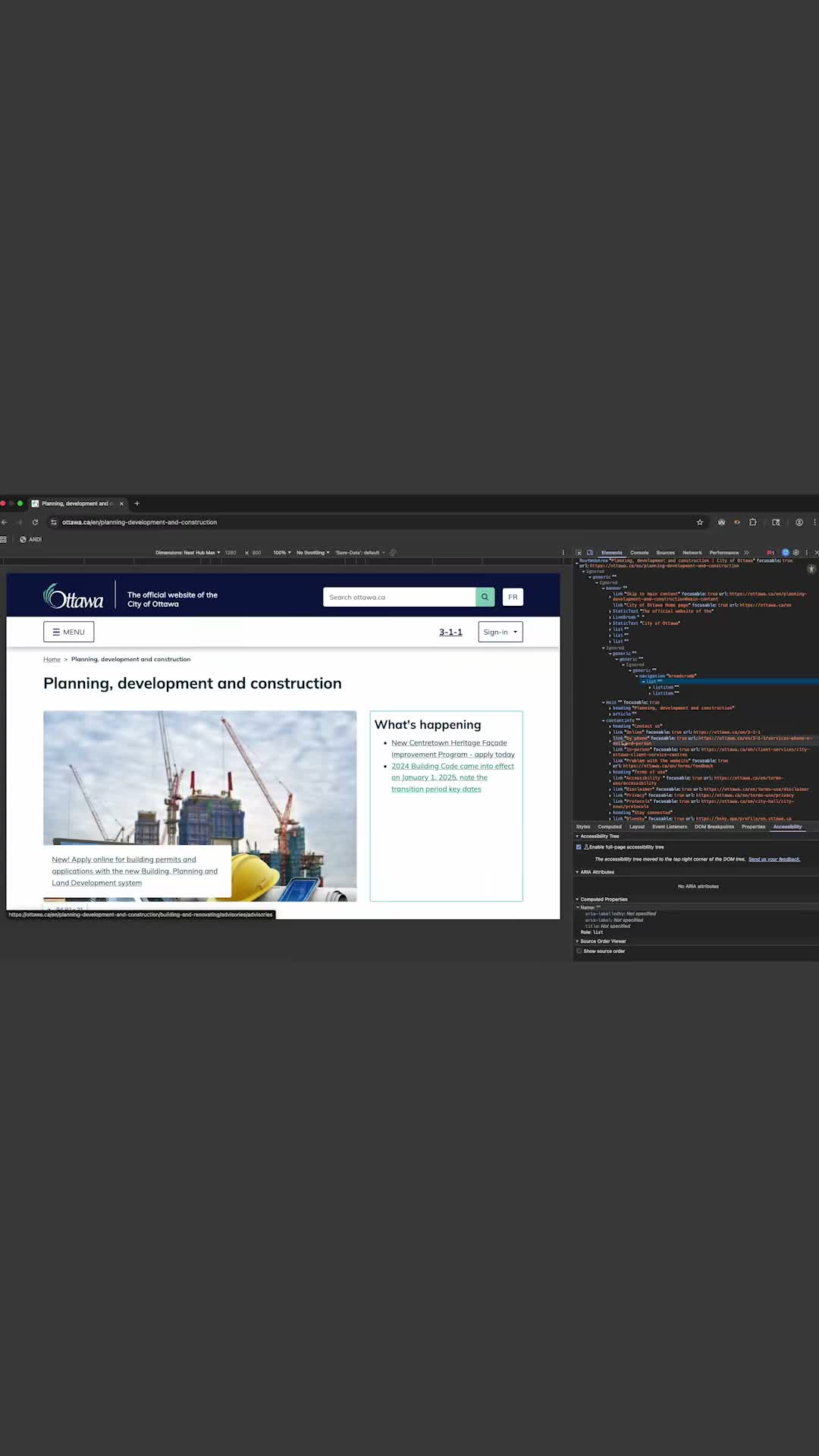Open the hamburger MENU button
The image size is (819, 1456).
click(x=69, y=632)
